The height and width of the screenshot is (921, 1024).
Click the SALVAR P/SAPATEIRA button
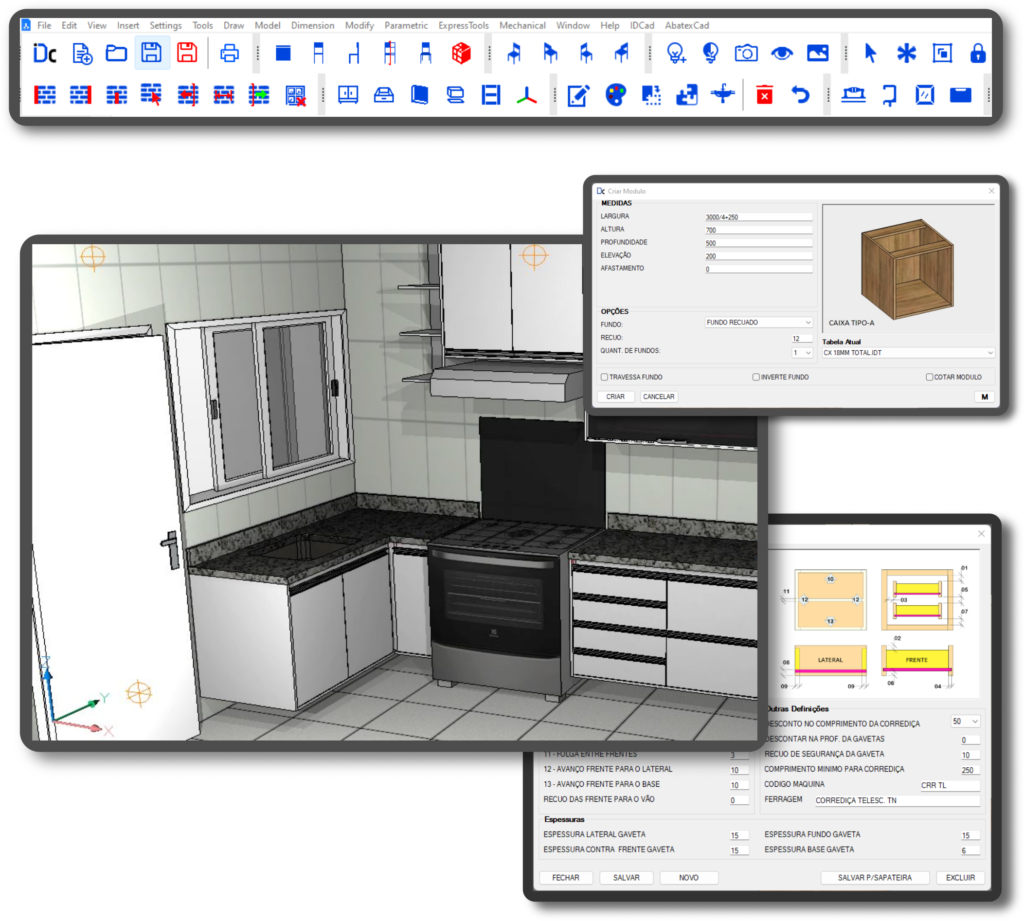tap(874, 878)
